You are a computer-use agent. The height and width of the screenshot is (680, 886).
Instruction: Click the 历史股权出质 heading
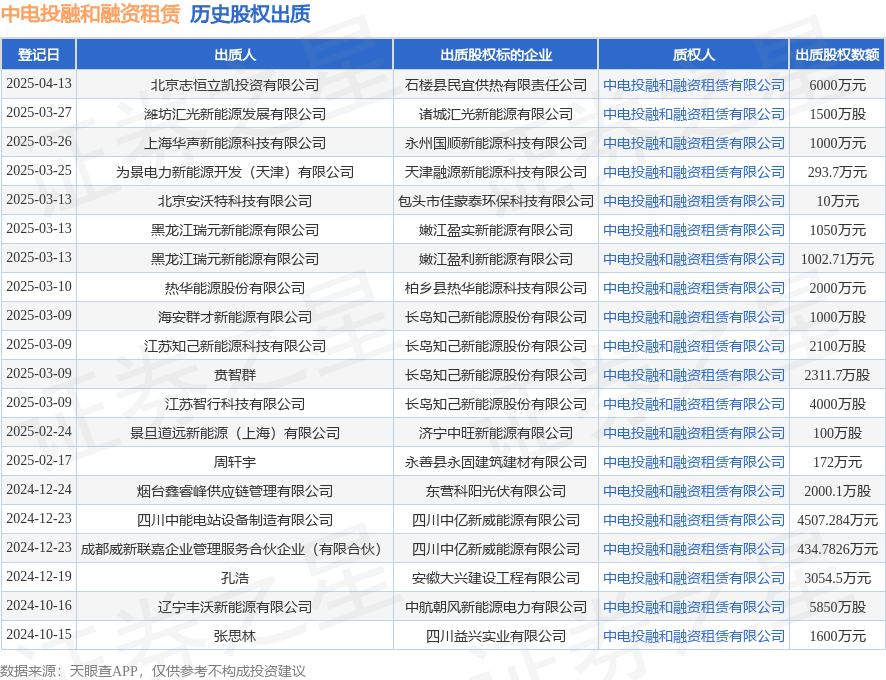coord(250,14)
